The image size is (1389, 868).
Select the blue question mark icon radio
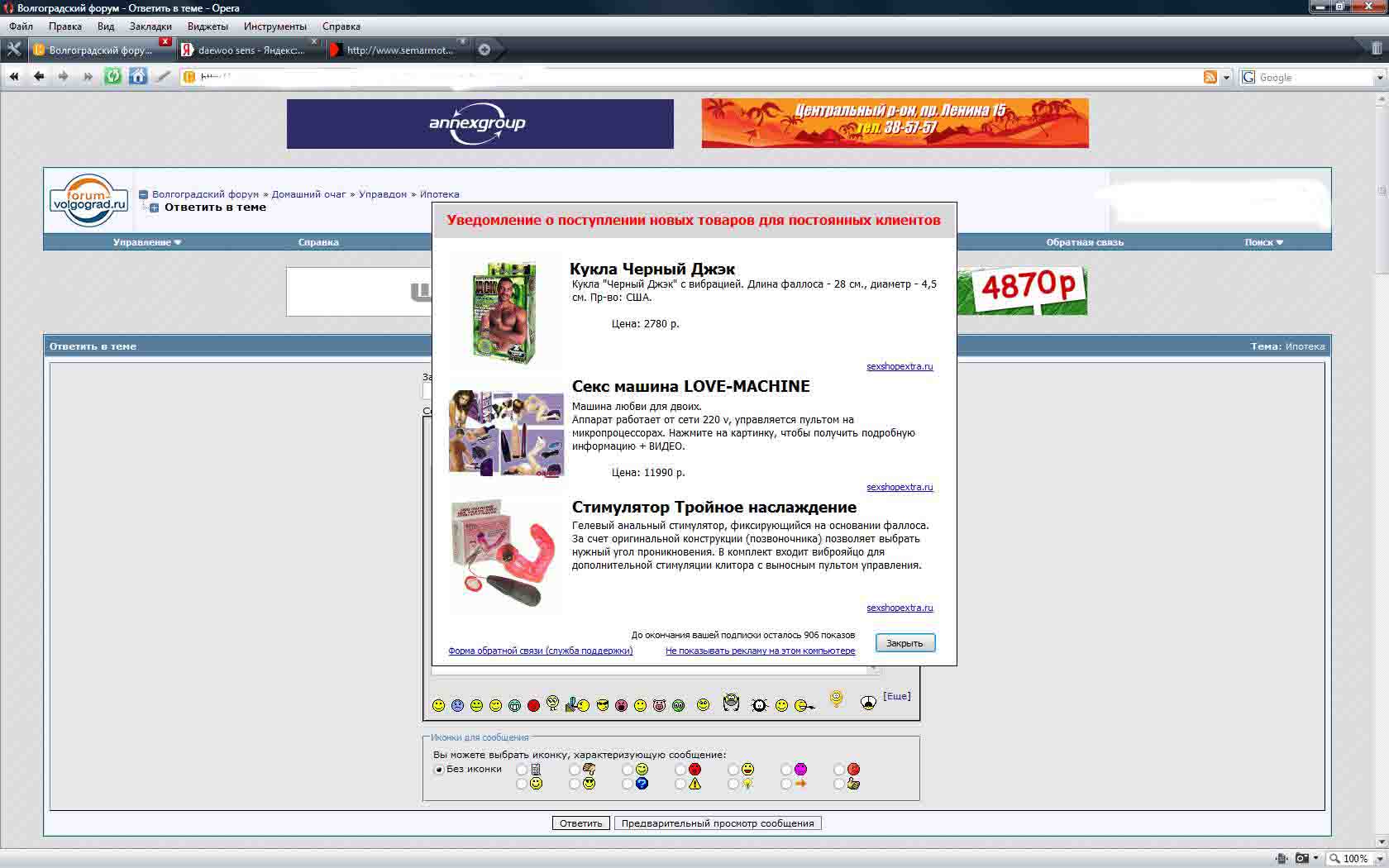(628, 784)
